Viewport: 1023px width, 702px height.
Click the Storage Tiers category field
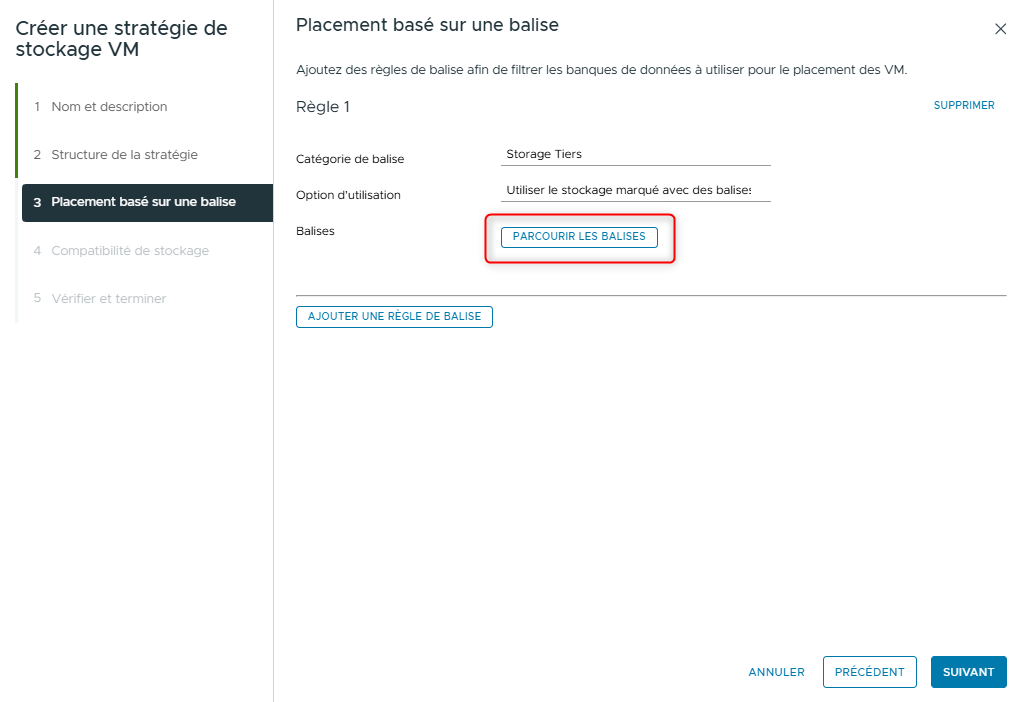tap(635, 155)
